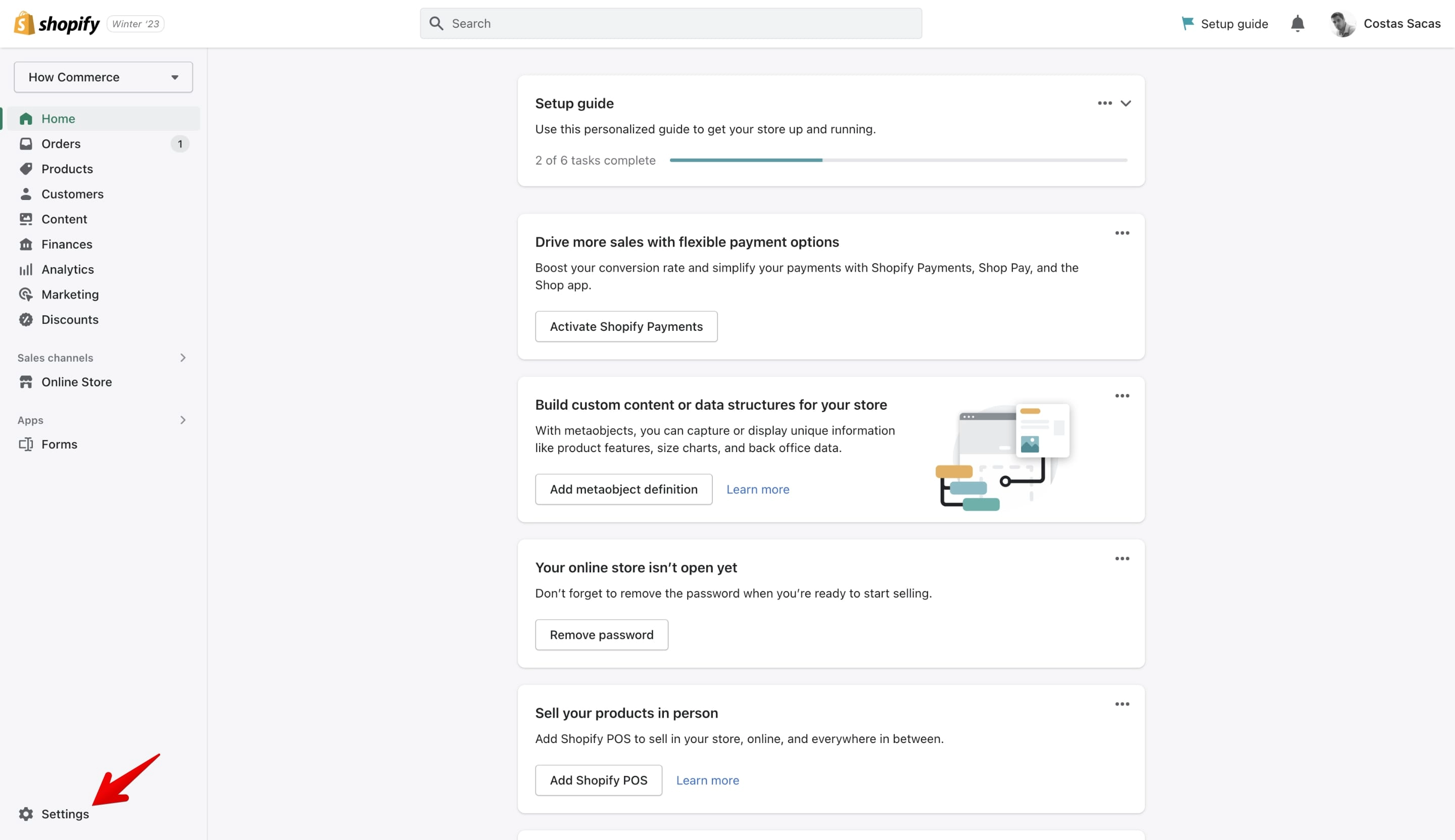Viewport: 1455px width, 840px height.
Task: Expand Apps section chevron
Action: tap(183, 420)
